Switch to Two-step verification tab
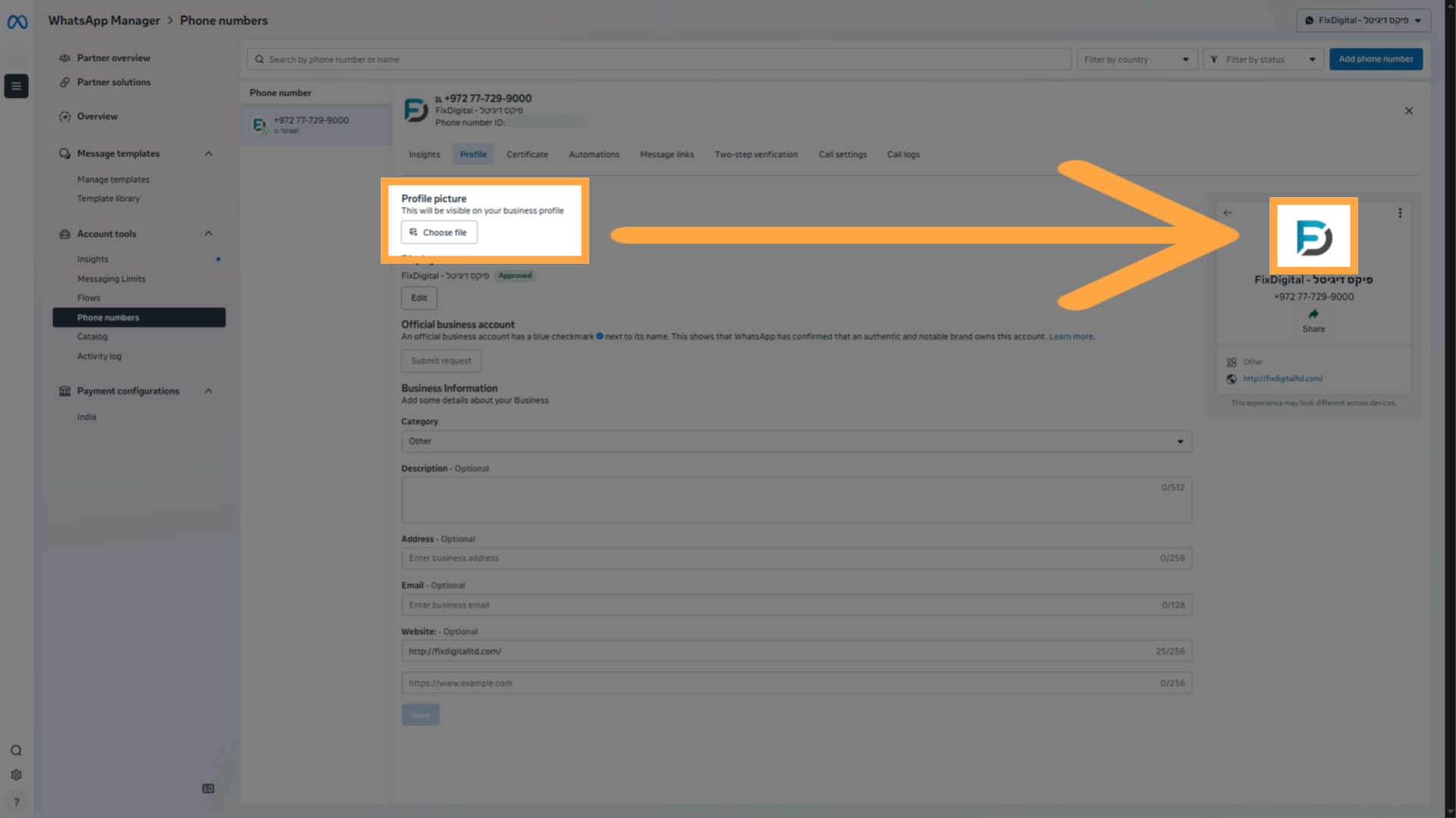This screenshot has height=818, width=1456. coord(756,155)
